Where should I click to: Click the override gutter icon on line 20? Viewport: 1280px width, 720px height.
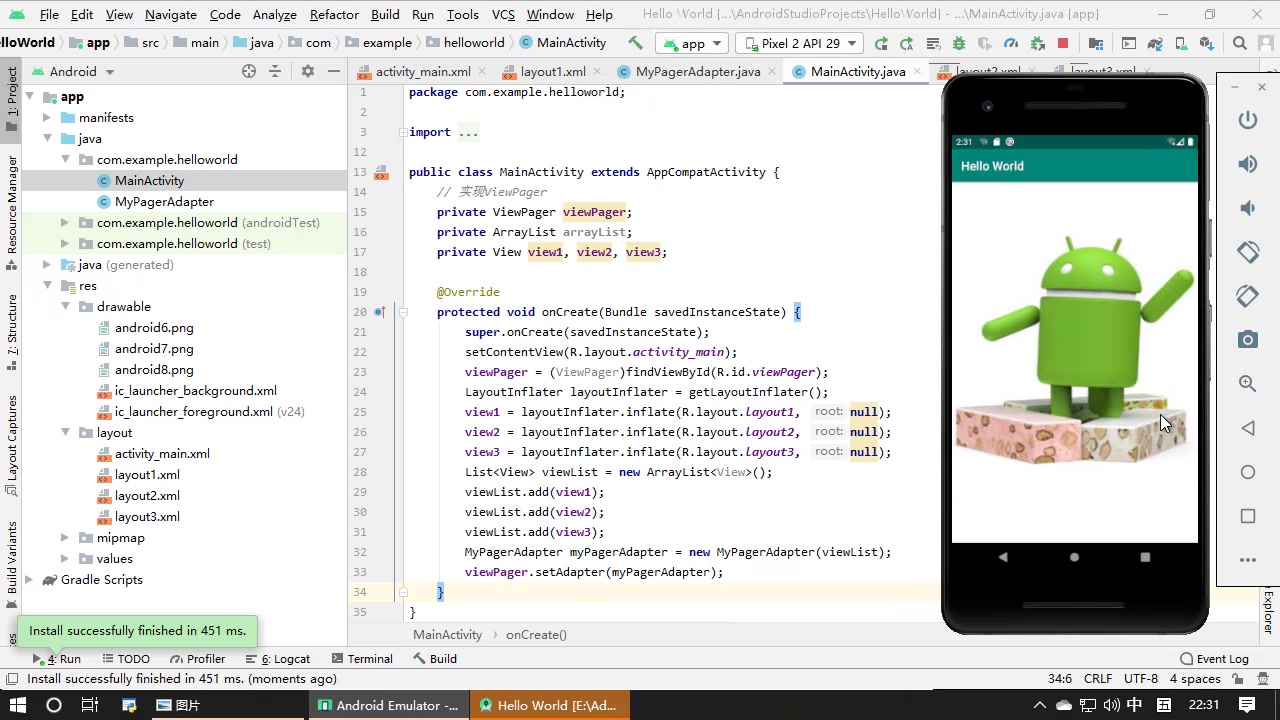point(380,312)
